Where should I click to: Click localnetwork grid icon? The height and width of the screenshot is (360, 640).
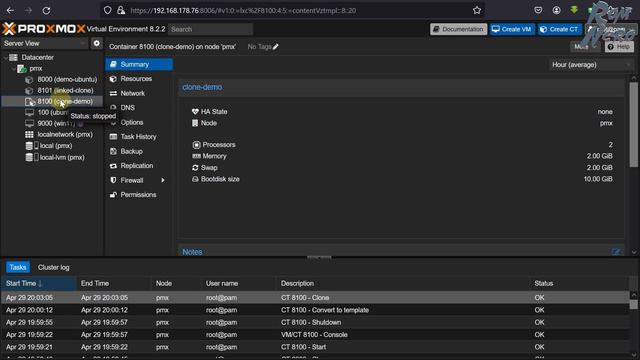coord(29,135)
